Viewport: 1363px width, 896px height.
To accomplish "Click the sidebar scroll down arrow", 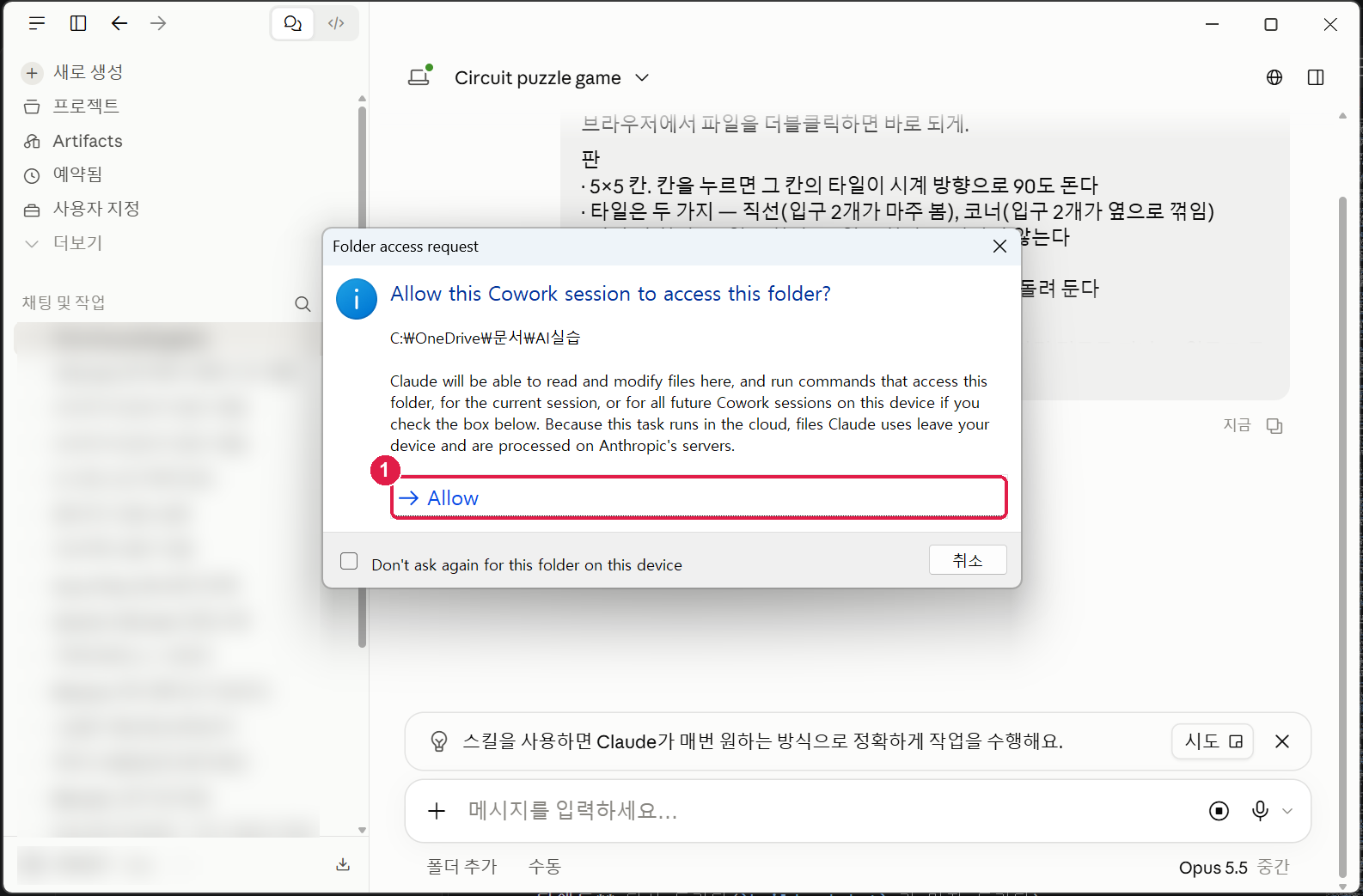I will 362,830.
